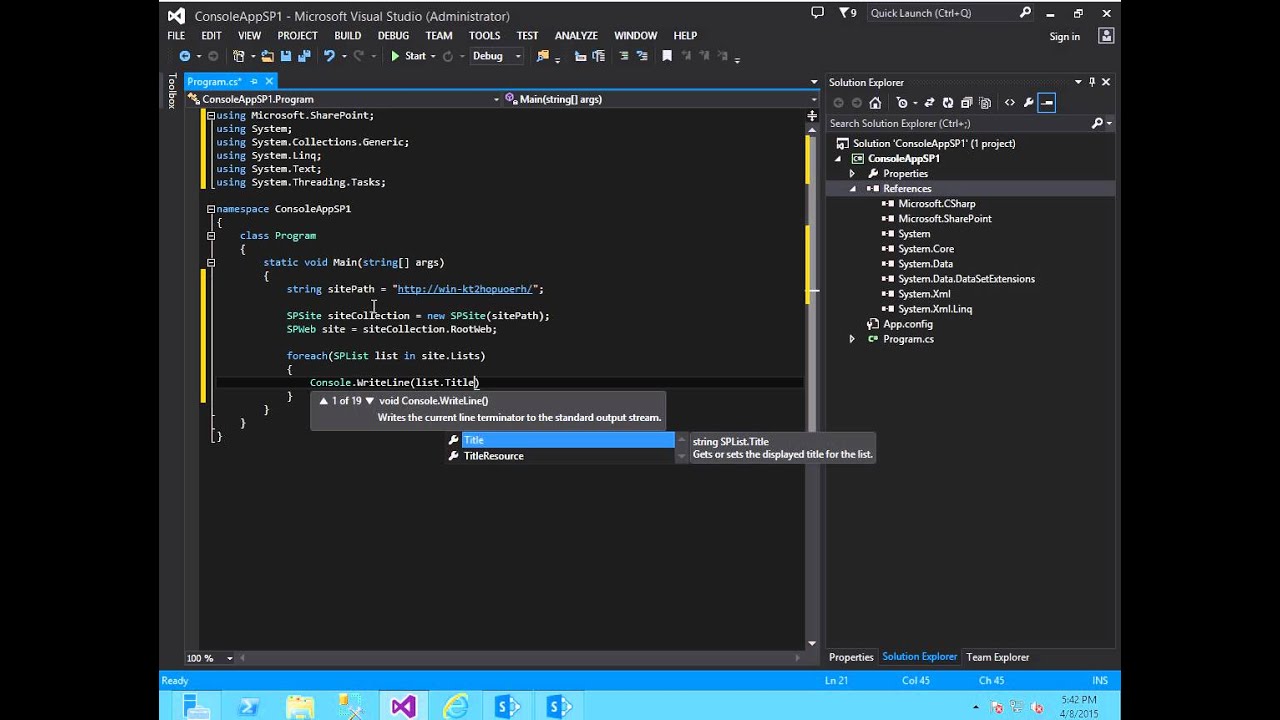Image resolution: width=1280 pixels, height=720 pixels.
Task: Click the Home icon in Solution Explorer
Action: [875, 103]
